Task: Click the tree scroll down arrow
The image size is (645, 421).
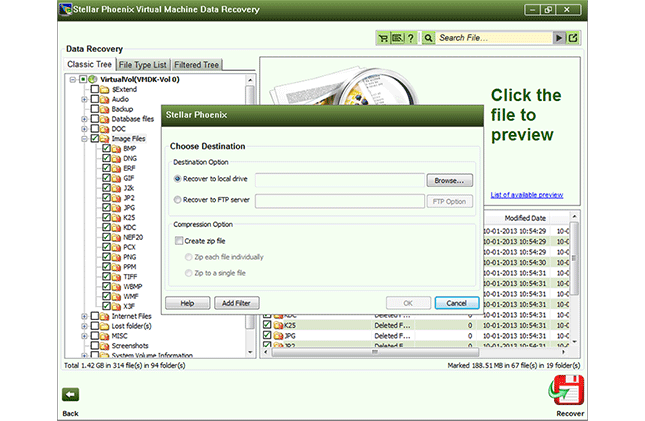Action: (250, 353)
